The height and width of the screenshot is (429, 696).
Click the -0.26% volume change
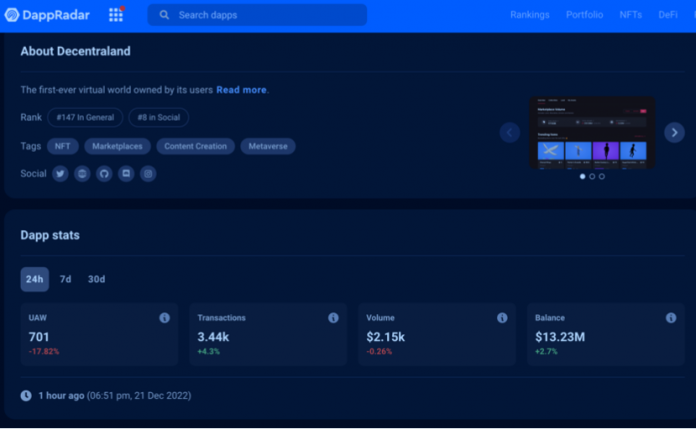point(379,351)
